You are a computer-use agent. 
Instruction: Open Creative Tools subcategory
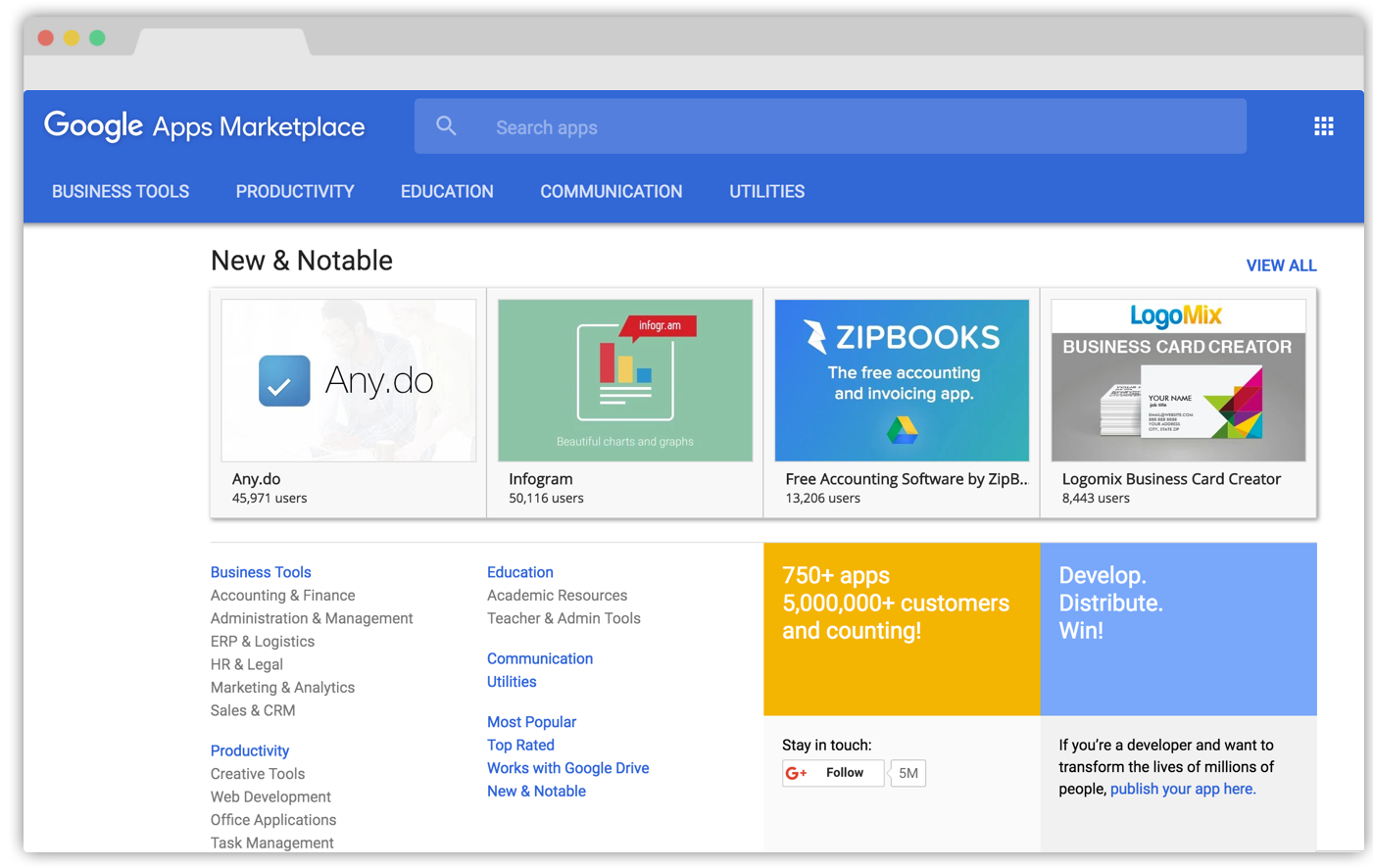pos(258,774)
